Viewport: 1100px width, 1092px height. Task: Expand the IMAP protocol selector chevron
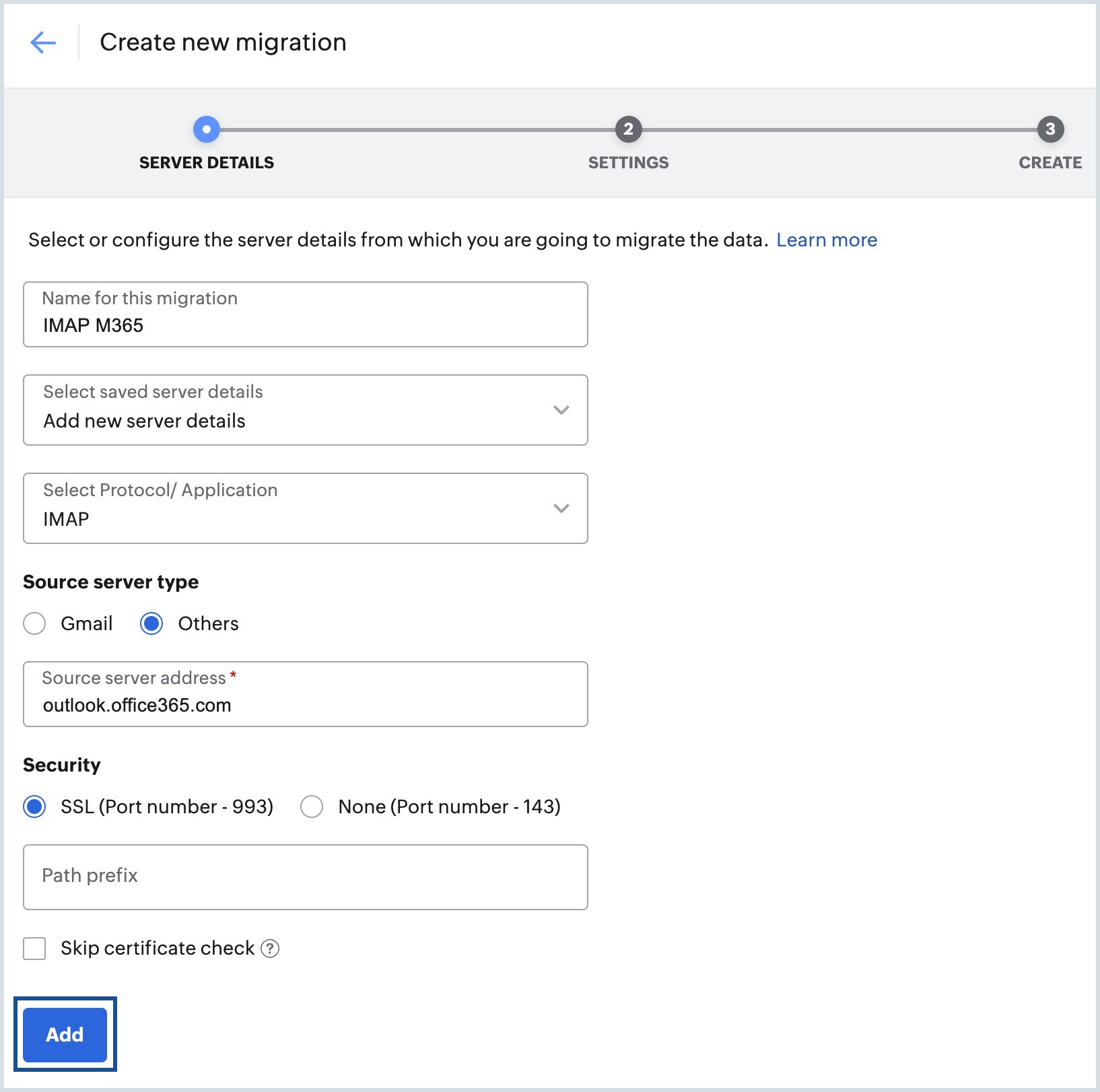click(x=561, y=508)
